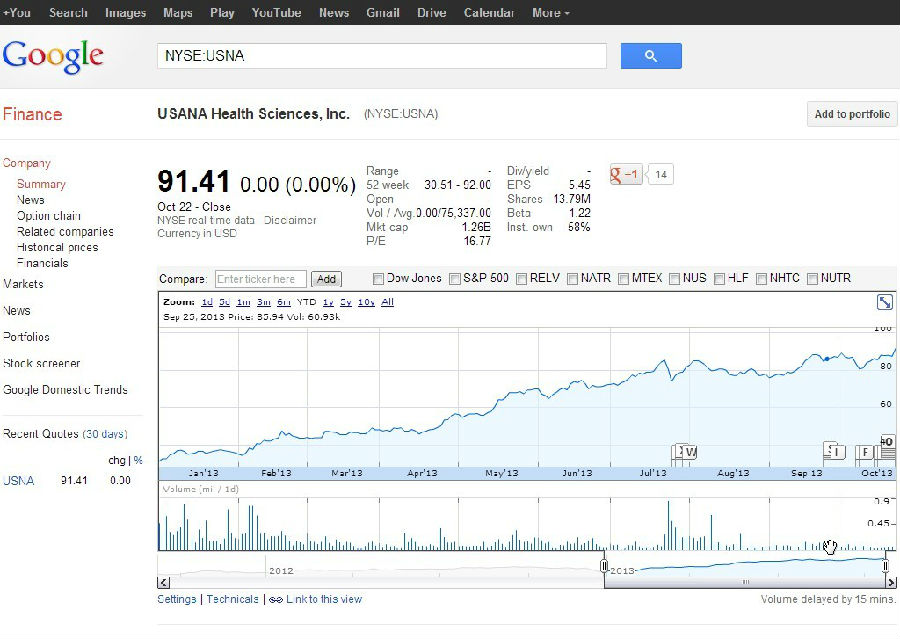
Task: Toggle the NUTR comparison checkbox
Action: tap(812, 279)
